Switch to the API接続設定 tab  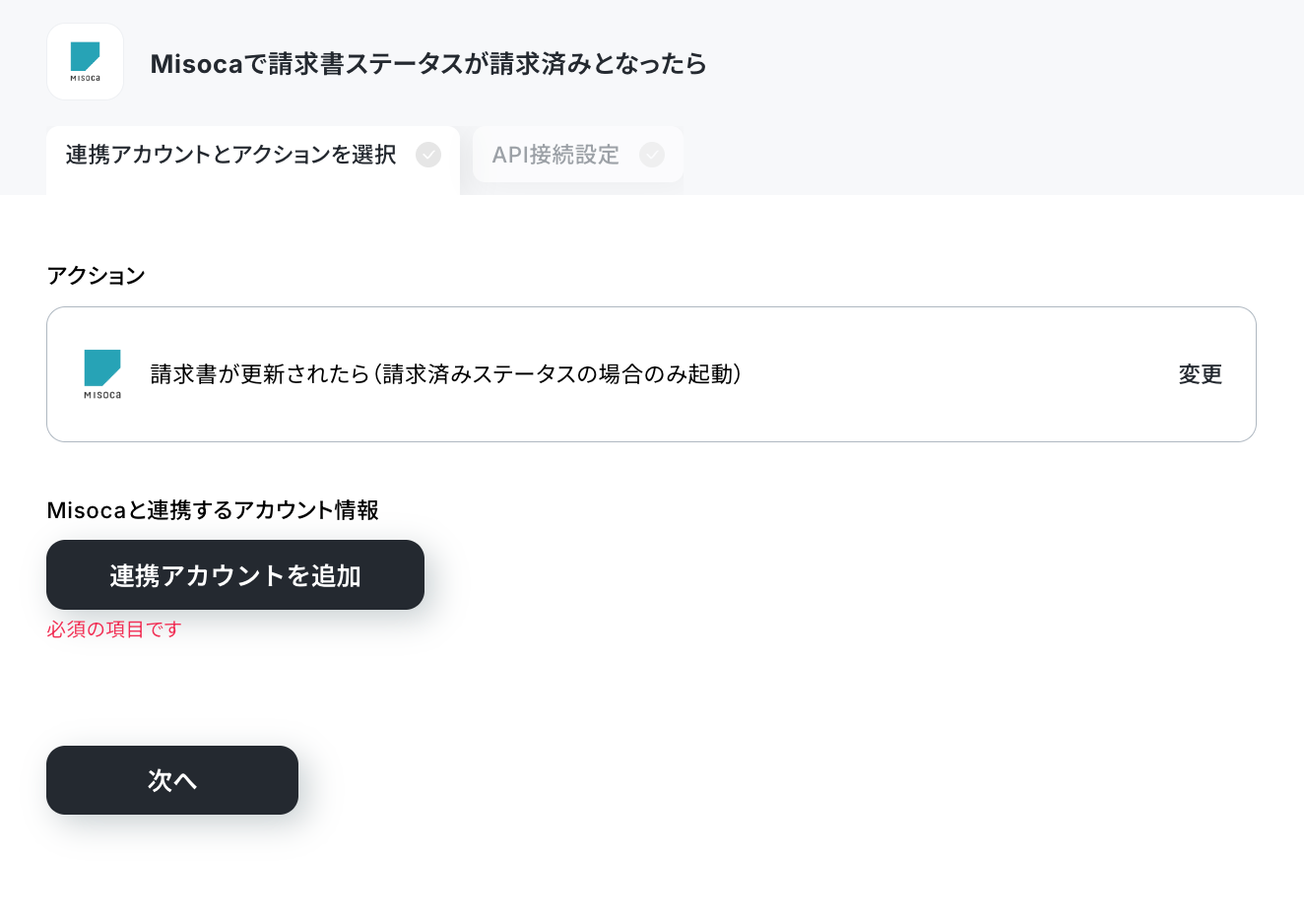pyautogui.click(x=577, y=155)
